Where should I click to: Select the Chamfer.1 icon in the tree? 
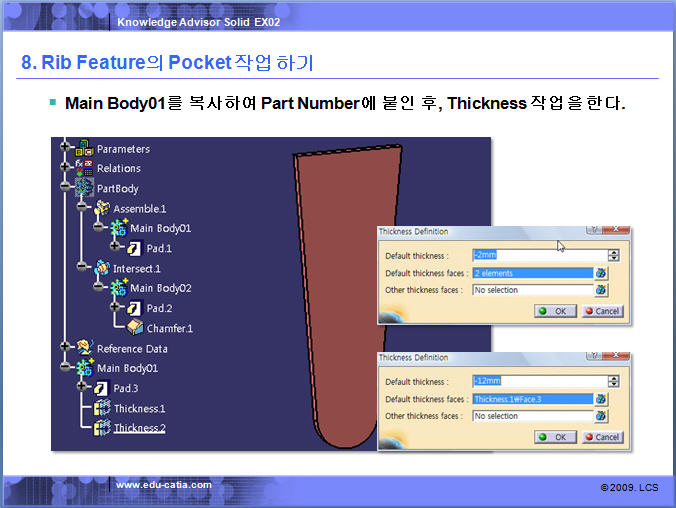click(135, 328)
